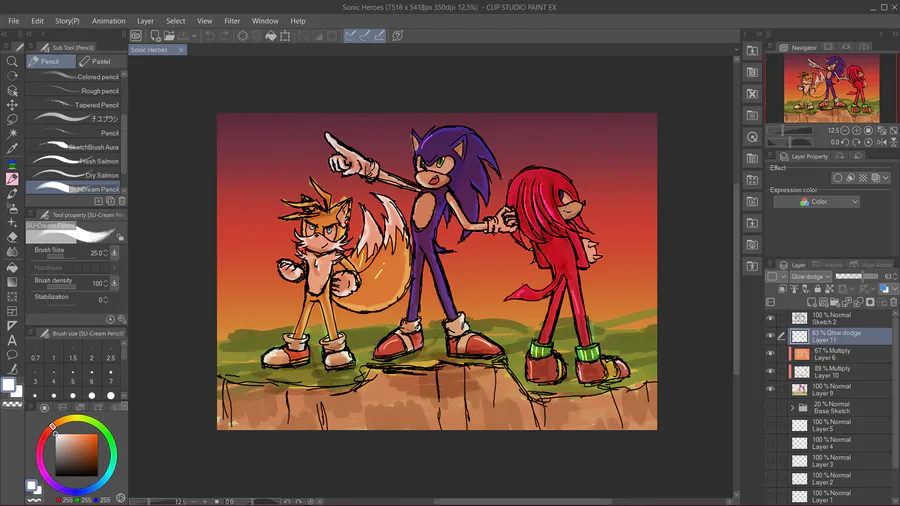The width and height of the screenshot is (900, 506).
Task: Click the Delete layer trash icon
Action: [893, 302]
